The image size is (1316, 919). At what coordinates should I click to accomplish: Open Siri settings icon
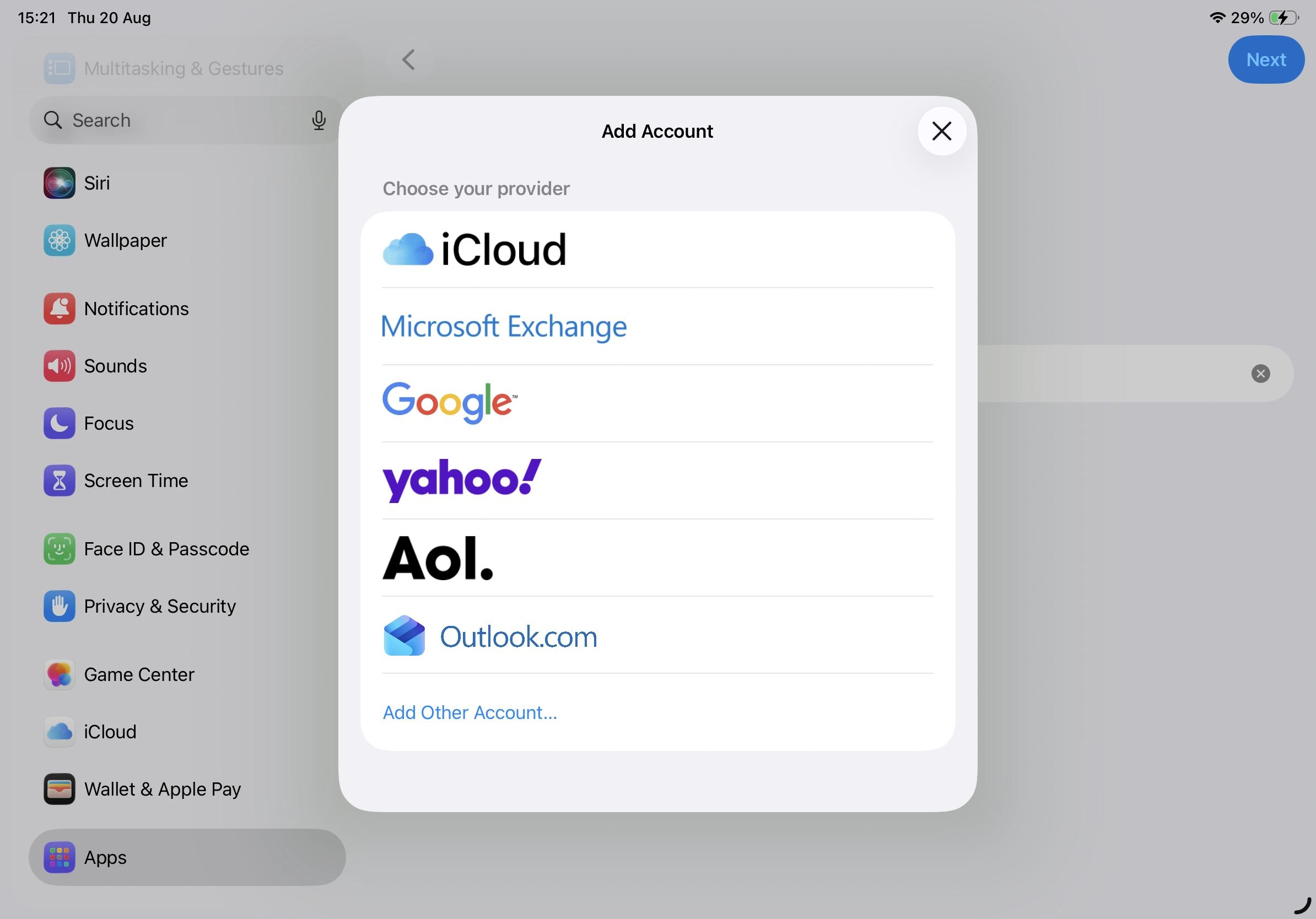[60, 183]
